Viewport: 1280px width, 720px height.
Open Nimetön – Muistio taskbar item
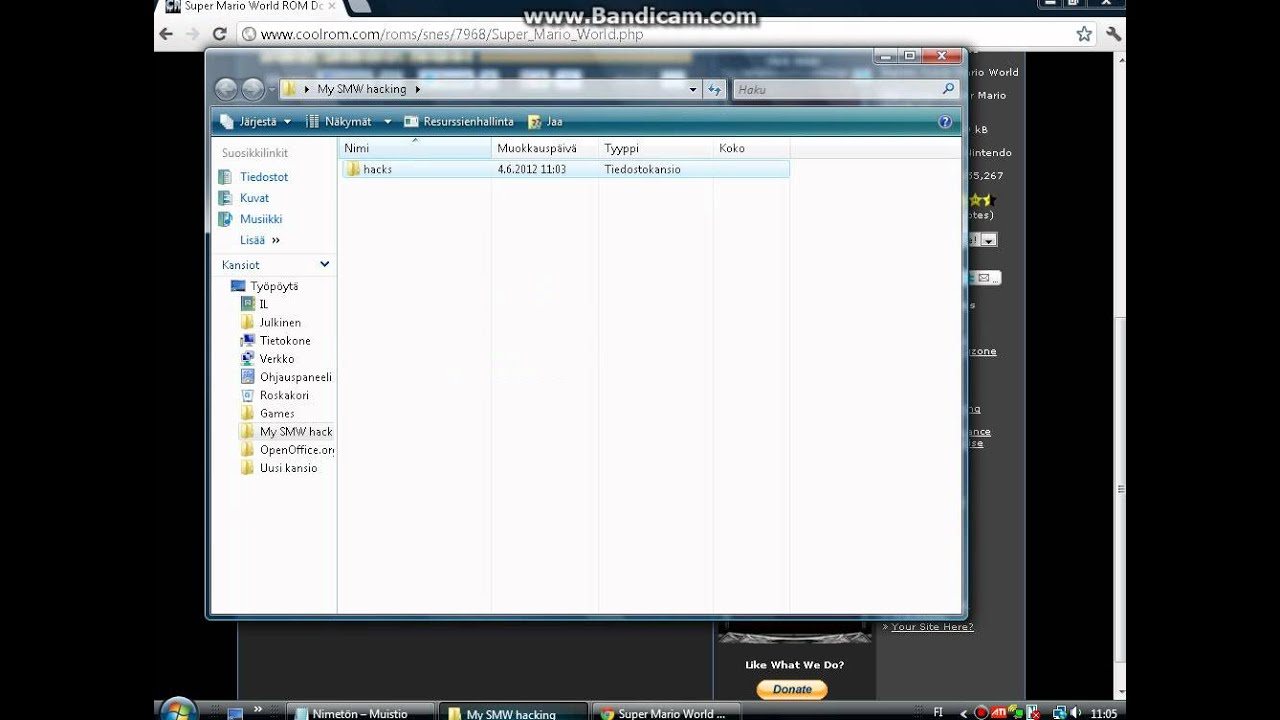[x=361, y=713]
